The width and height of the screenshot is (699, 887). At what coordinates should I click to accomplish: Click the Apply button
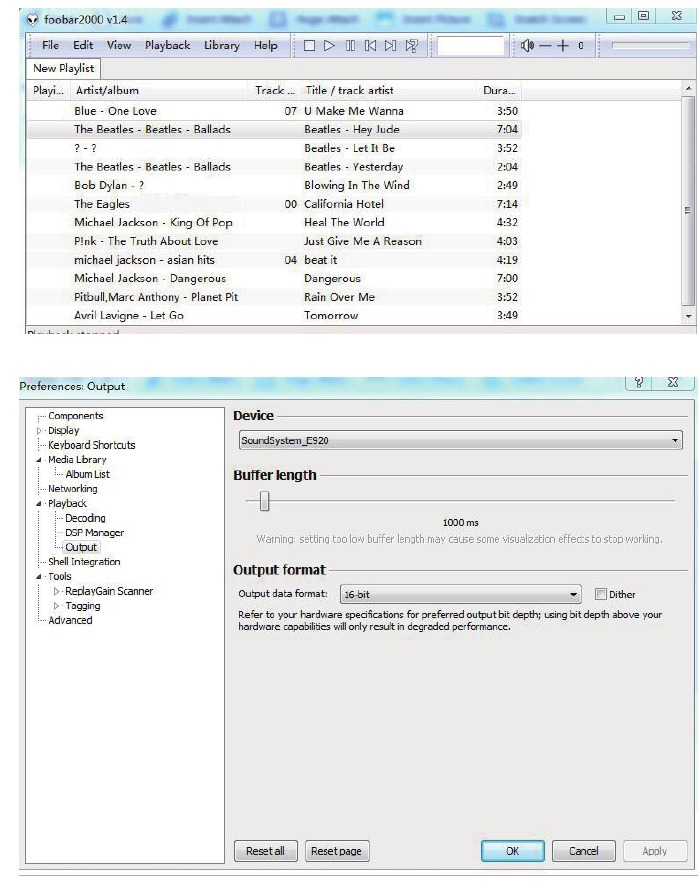pyautogui.click(x=654, y=851)
